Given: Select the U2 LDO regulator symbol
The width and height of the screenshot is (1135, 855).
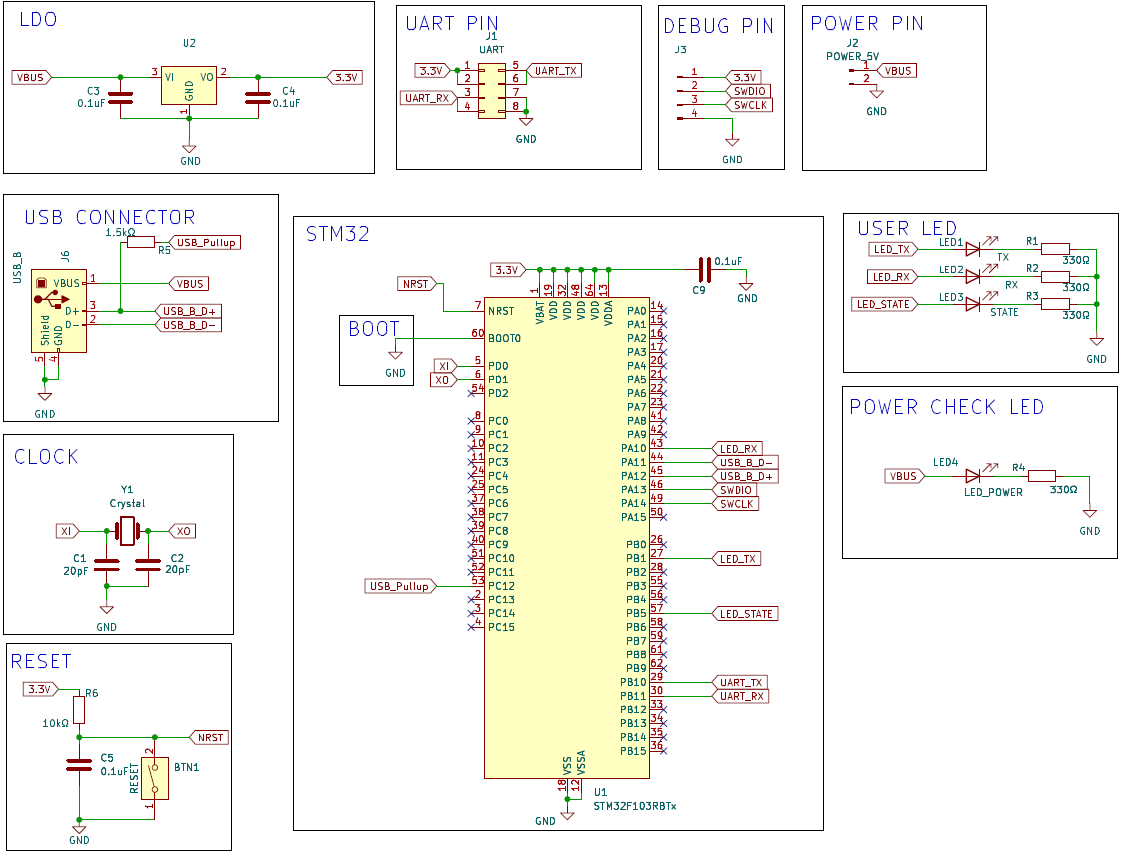Looking at the screenshot, I should point(189,83).
